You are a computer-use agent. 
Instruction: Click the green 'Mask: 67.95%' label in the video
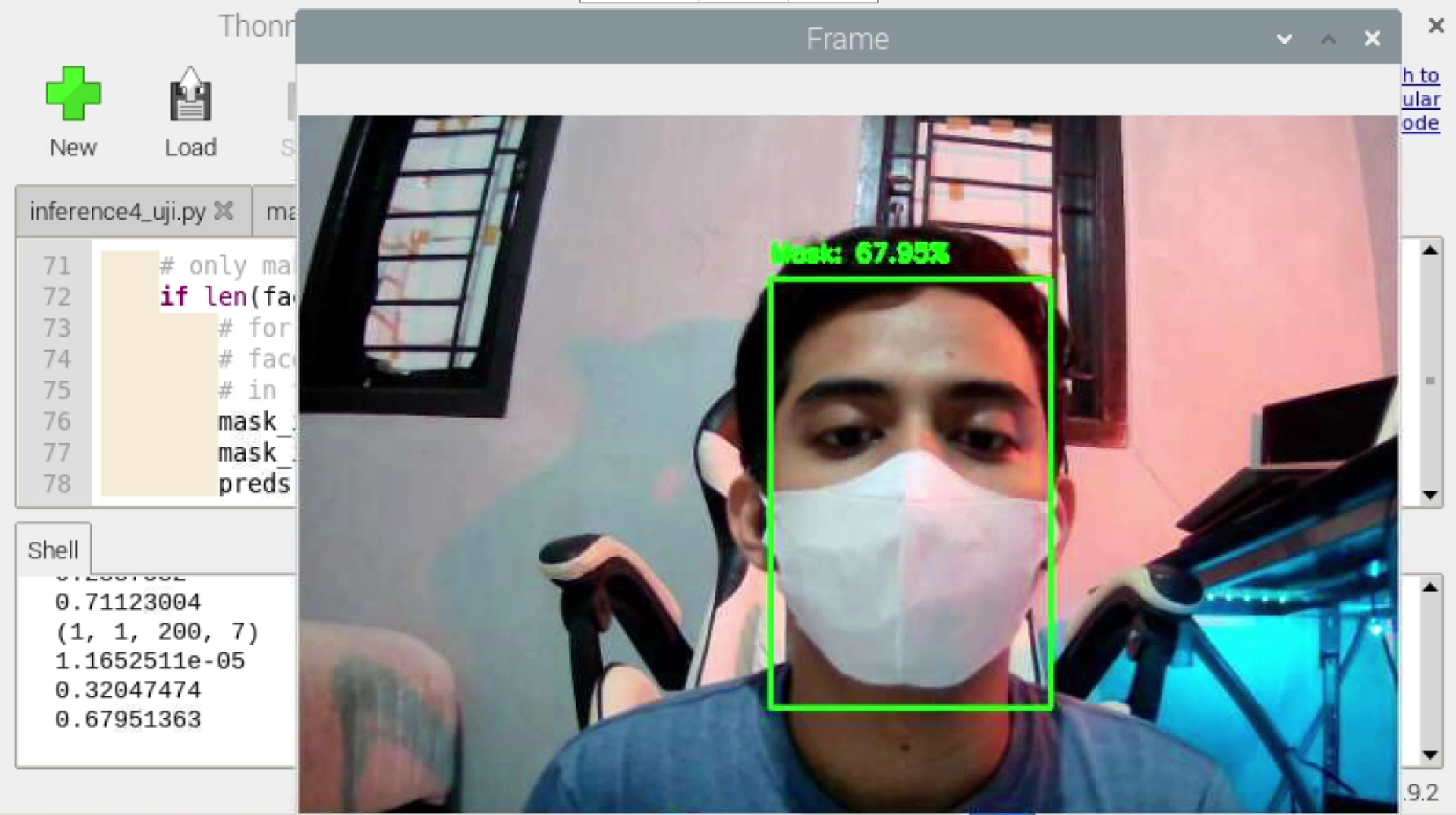[x=860, y=253]
